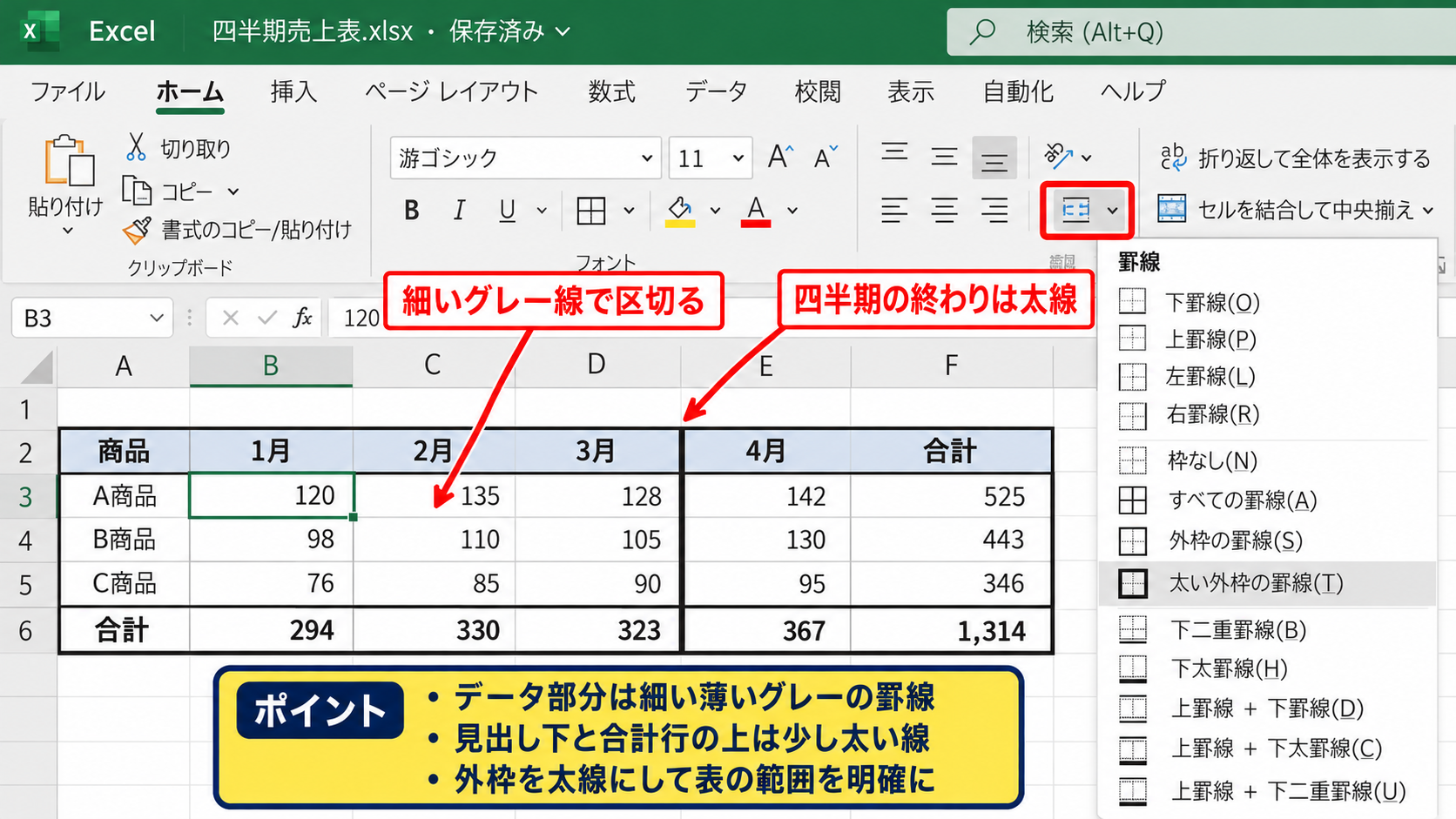Click the Paste clipboard icon
The width and height of the screenshot is (1456, 819).
point(69,162)
